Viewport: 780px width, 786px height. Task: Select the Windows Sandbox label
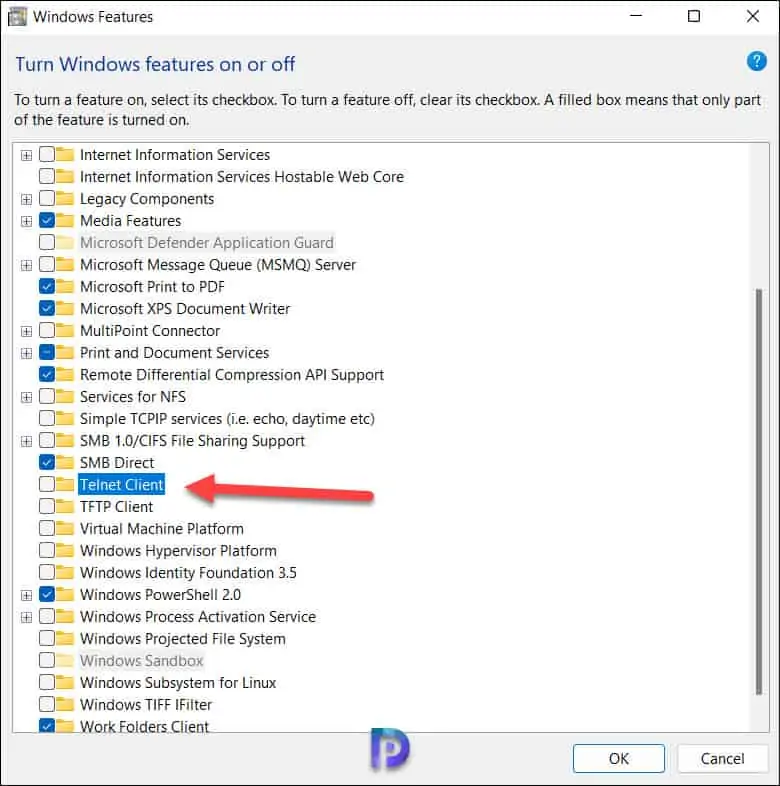point(141,660)
